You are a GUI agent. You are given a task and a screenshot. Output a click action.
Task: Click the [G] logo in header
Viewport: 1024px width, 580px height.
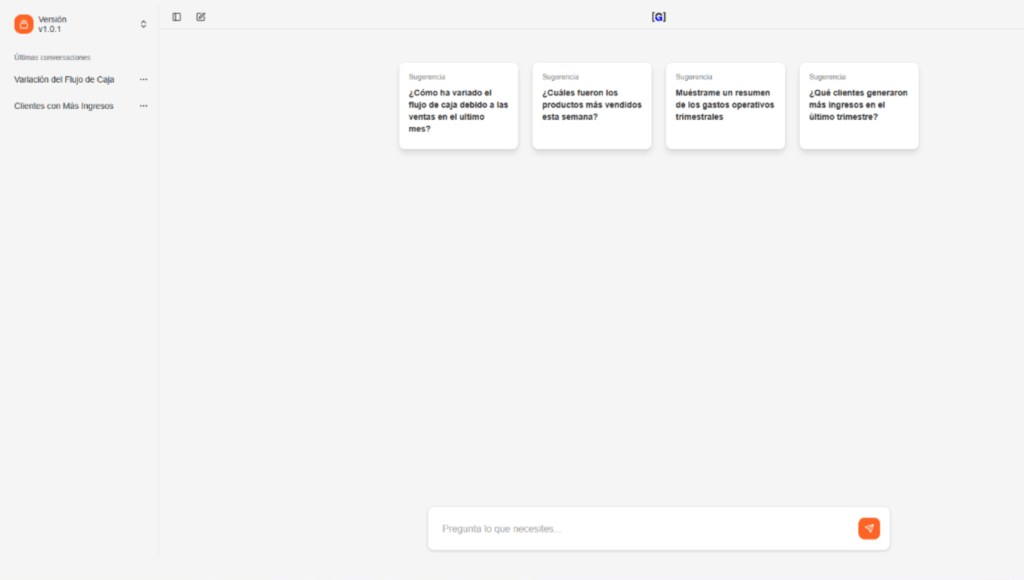pos(658,17)
